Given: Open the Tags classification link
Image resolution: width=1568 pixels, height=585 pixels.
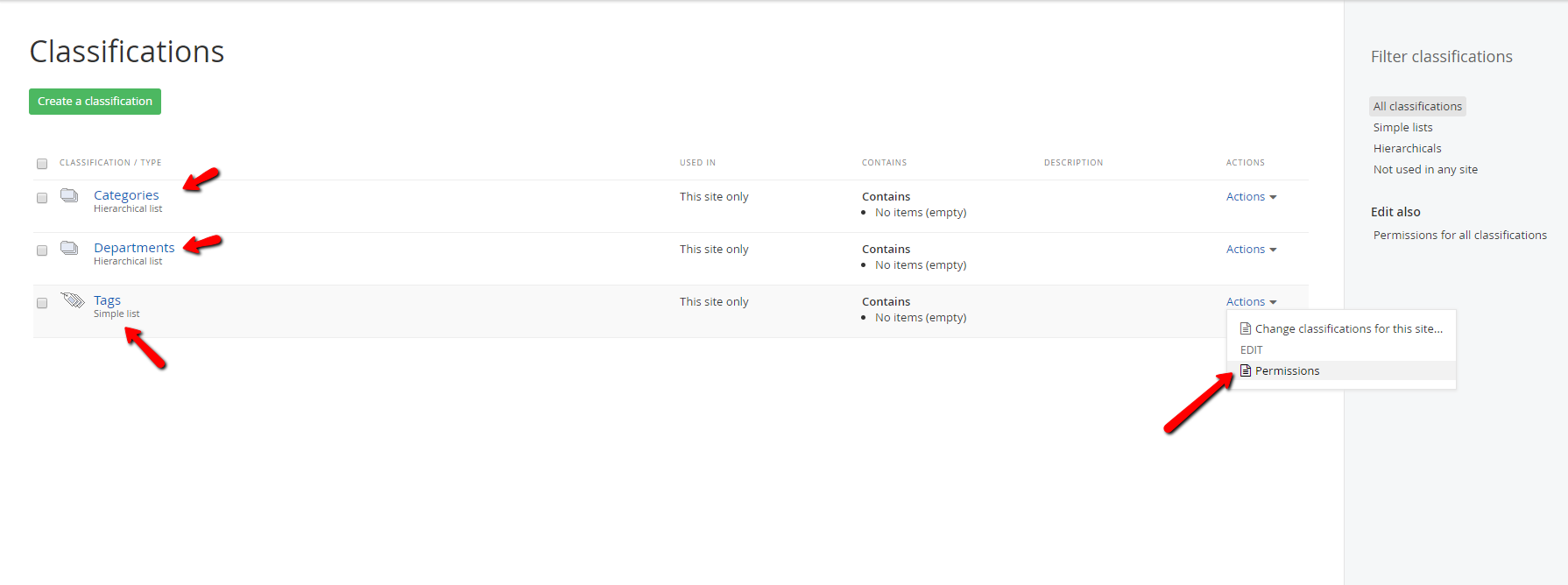Looking at the screenshot, I should click(x=107, y=300).
